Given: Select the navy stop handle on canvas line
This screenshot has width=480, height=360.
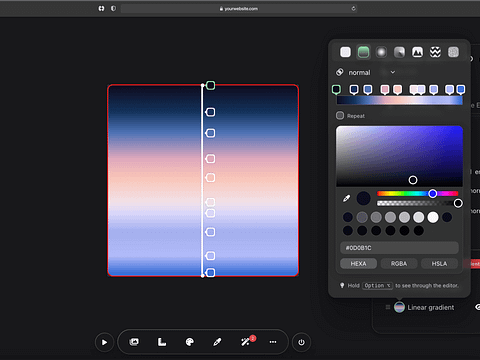Looking at the screenshot, I should 210,112.
